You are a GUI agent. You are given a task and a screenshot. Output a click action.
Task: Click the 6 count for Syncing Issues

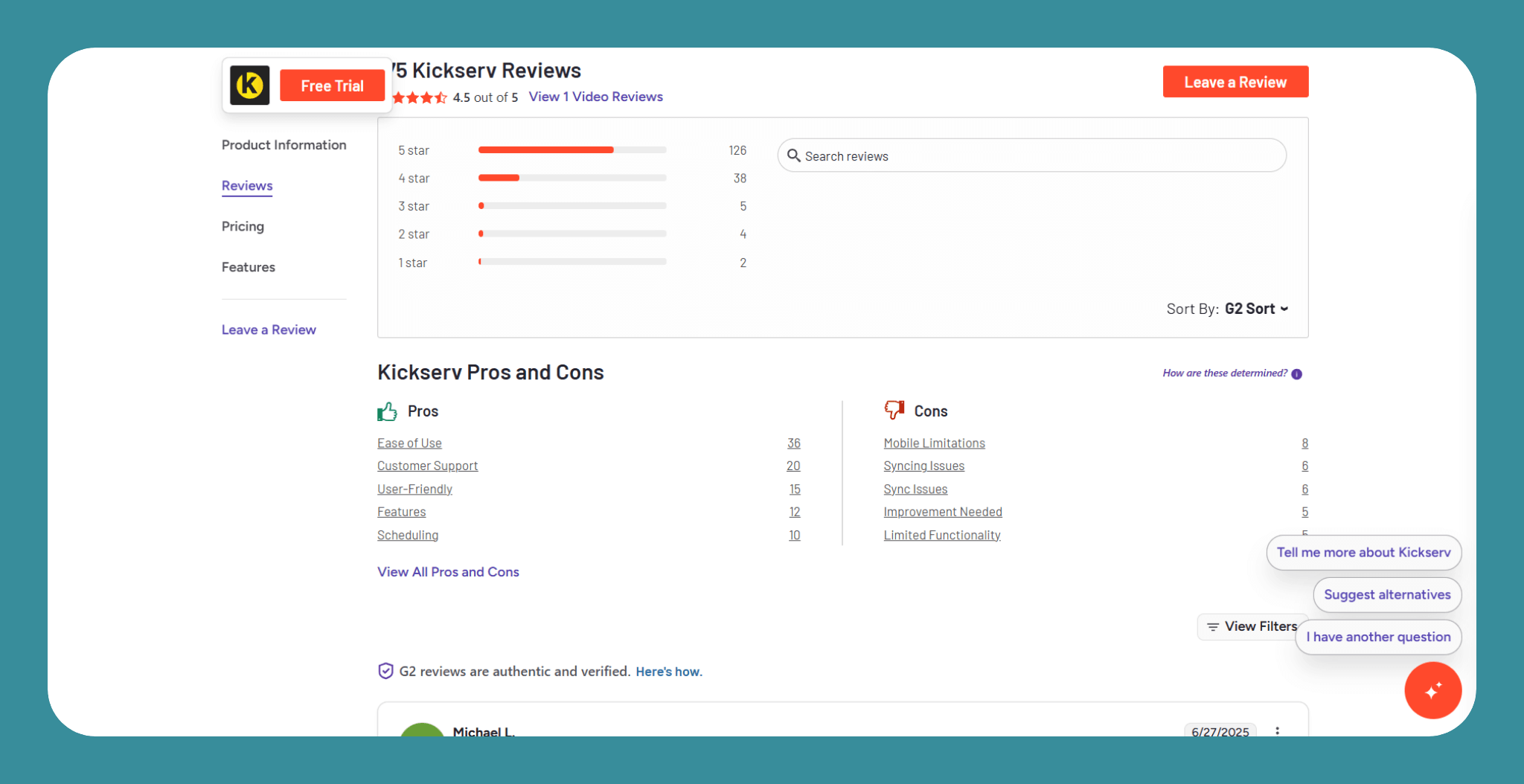coord(1305,466)
